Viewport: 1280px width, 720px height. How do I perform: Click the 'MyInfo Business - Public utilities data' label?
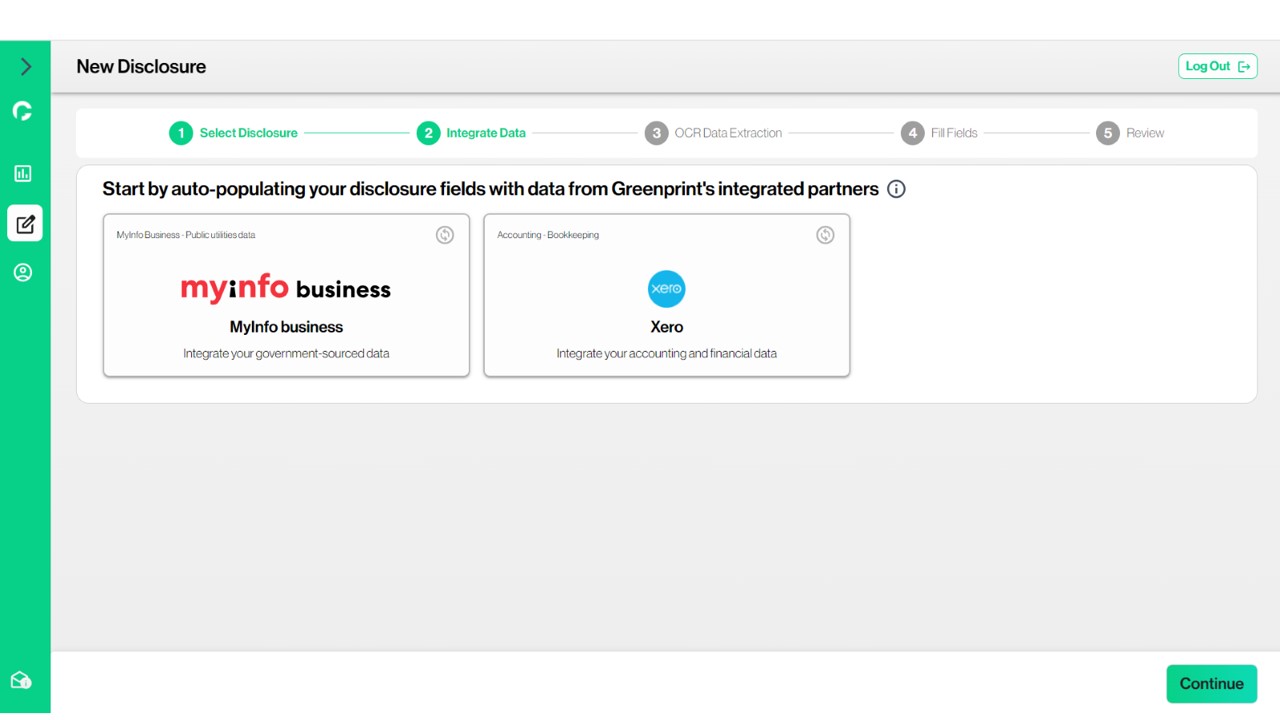pyautogui.click(x=186, y=235)
